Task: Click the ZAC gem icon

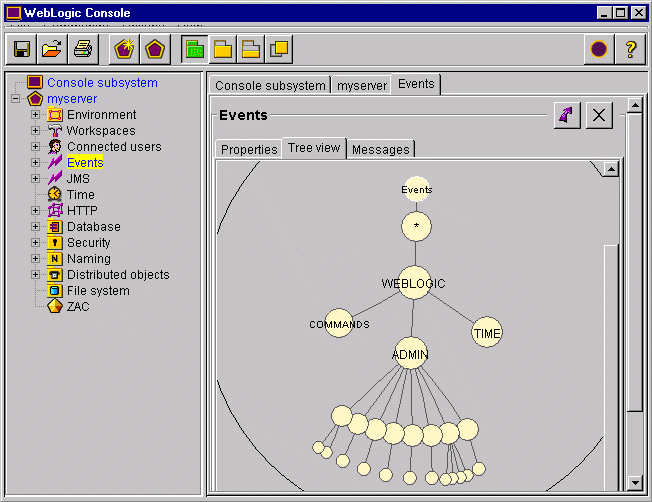Action: point(55,306)
